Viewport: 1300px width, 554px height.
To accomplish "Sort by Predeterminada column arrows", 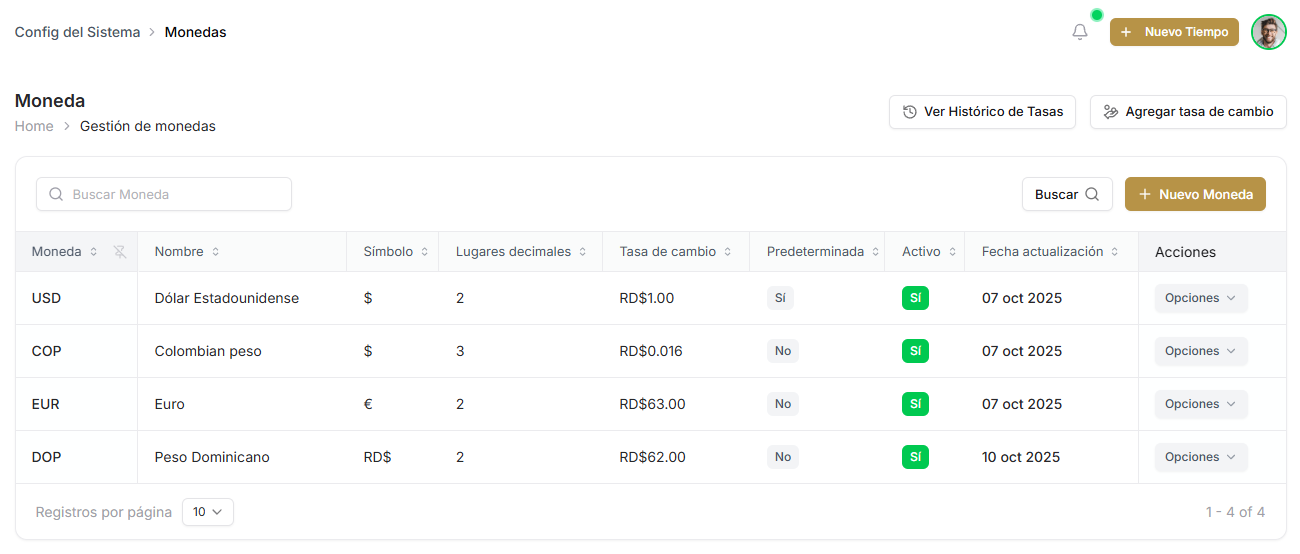I will click(875, 252).
